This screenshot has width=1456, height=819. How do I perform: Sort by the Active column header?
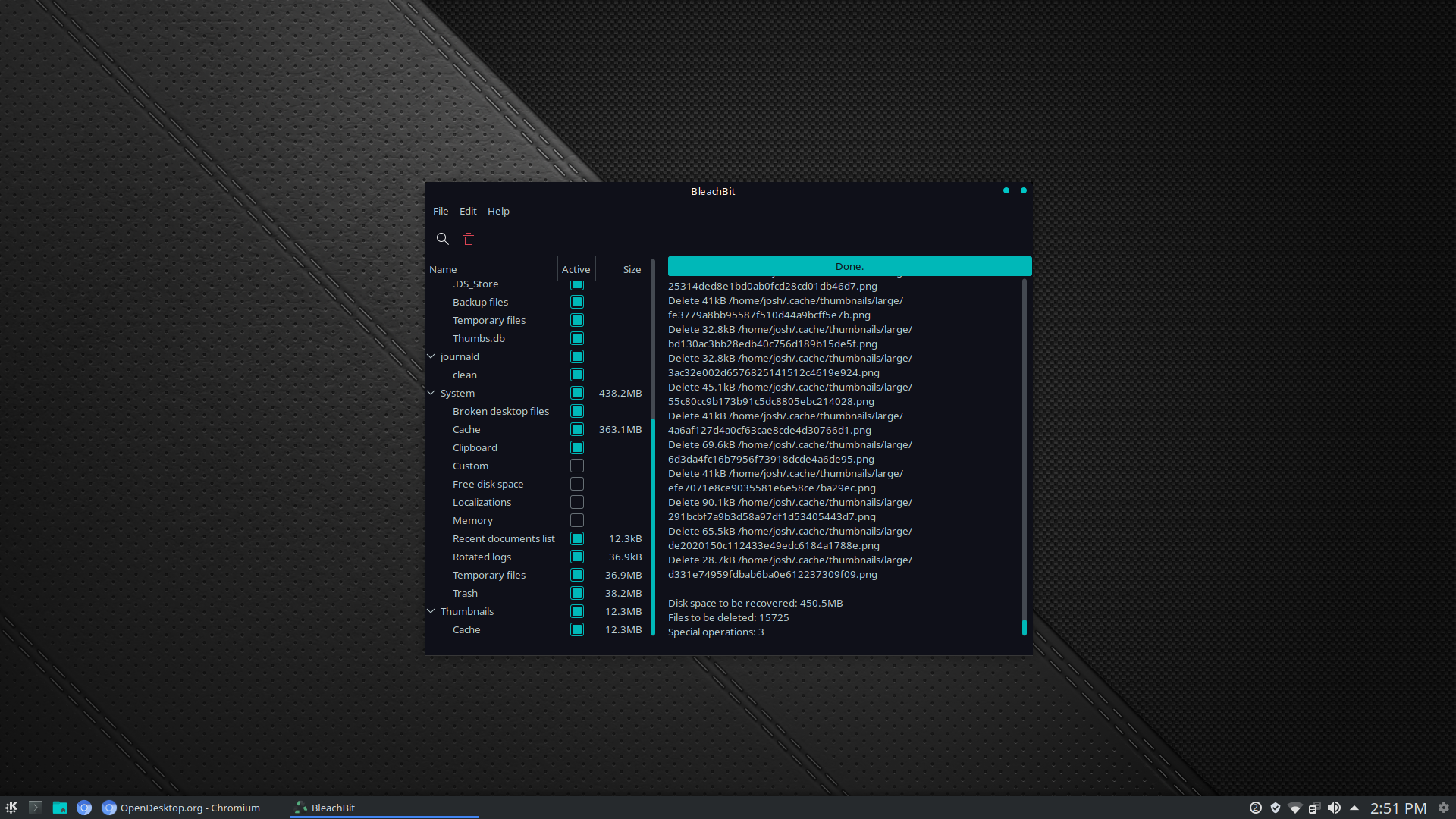point(576,269)
